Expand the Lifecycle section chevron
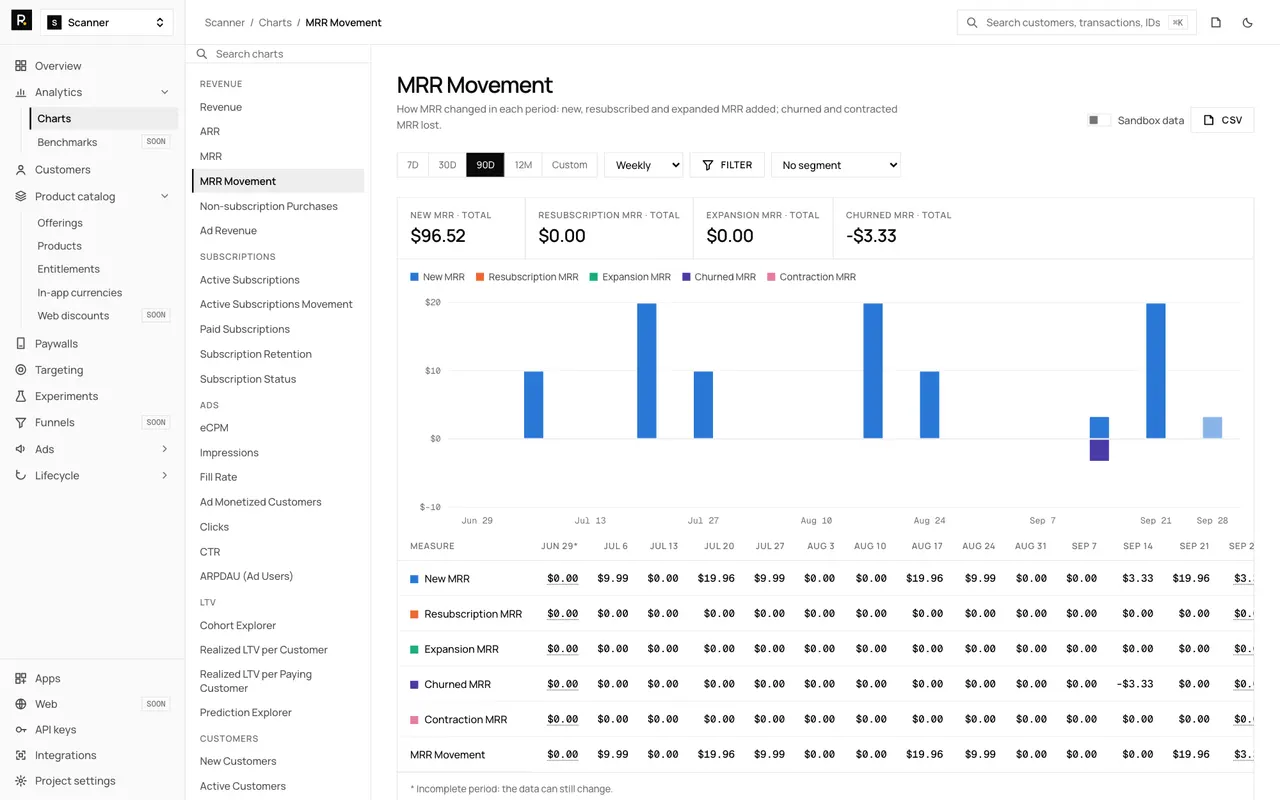The image size is (1280, 800). click(x=165, y=475)
